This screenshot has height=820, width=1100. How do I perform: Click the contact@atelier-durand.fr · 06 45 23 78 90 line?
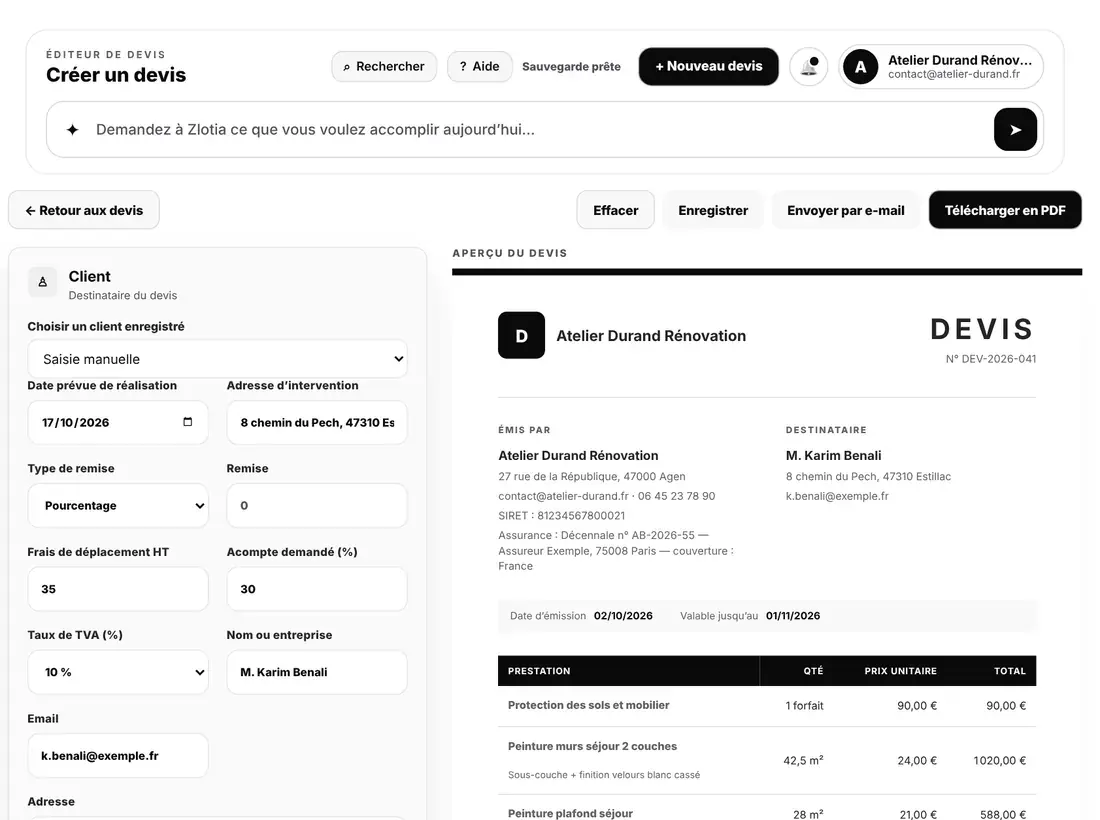607,496
